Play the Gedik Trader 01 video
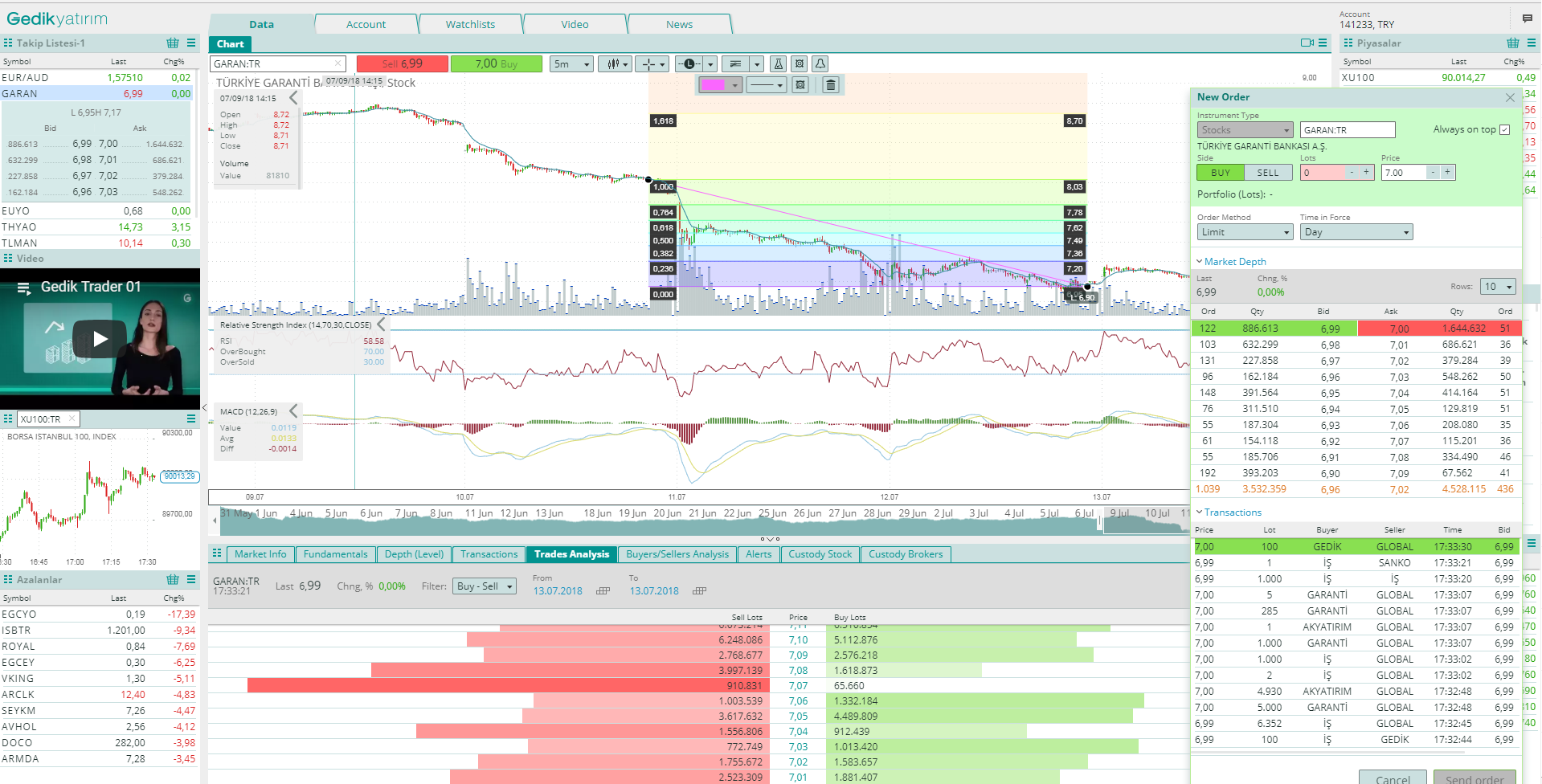Image resolution: width=1542 pixels, height=784 pixels. [x=100, y=339]
